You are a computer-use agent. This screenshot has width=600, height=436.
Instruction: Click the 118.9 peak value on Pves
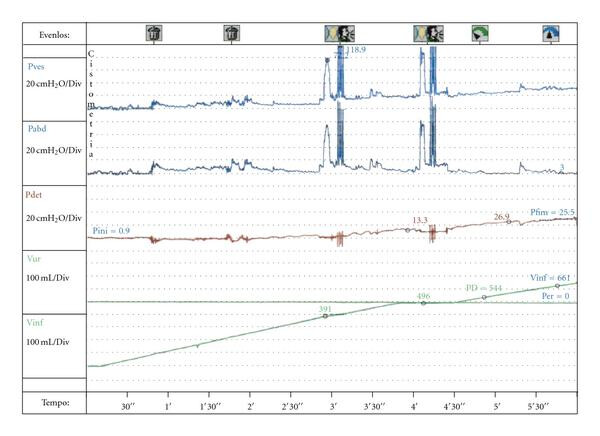coord(356,49)
